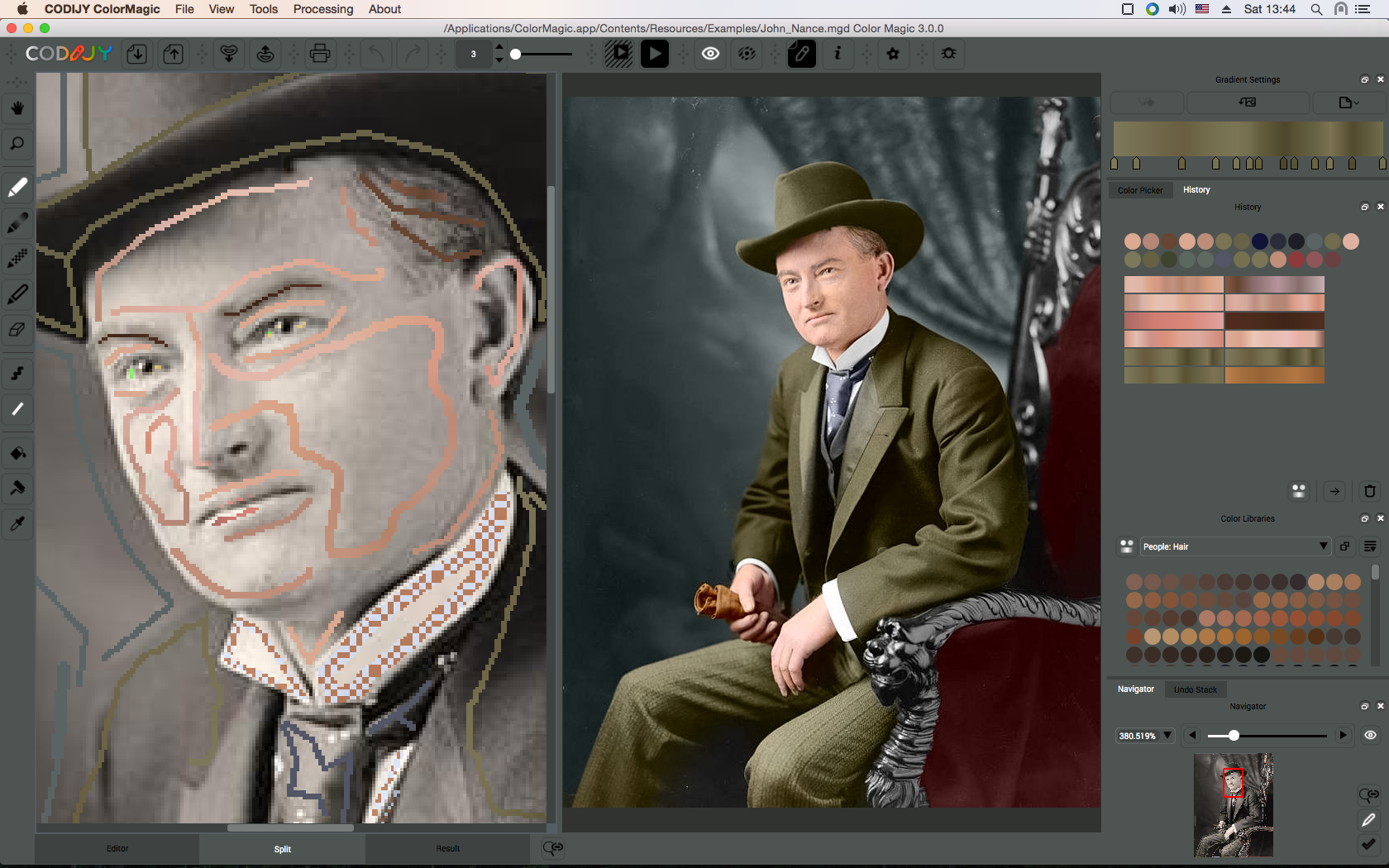Toggle the Navigator eye visibility button
The height and width of the screenshot is (868, 1389).
[x=1370, y=735]
